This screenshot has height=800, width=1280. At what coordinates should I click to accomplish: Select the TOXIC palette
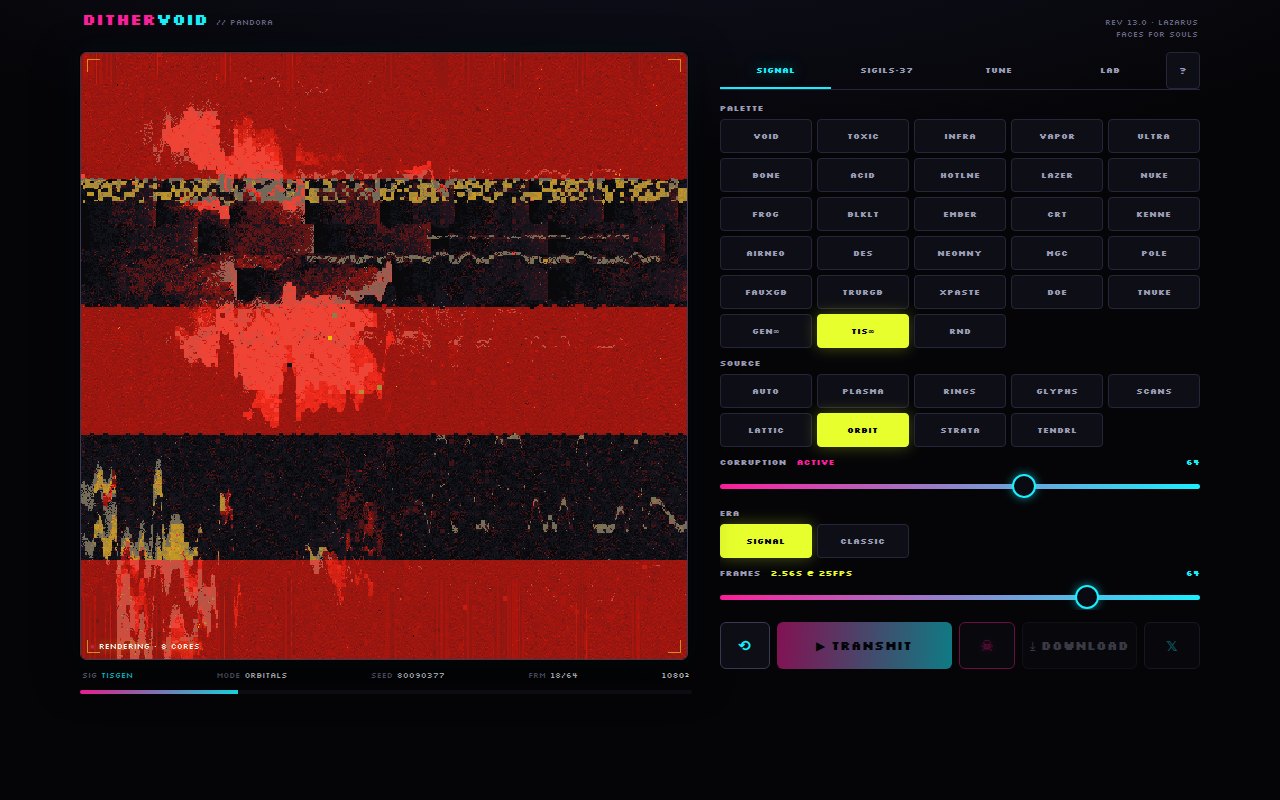coord(863,136)
